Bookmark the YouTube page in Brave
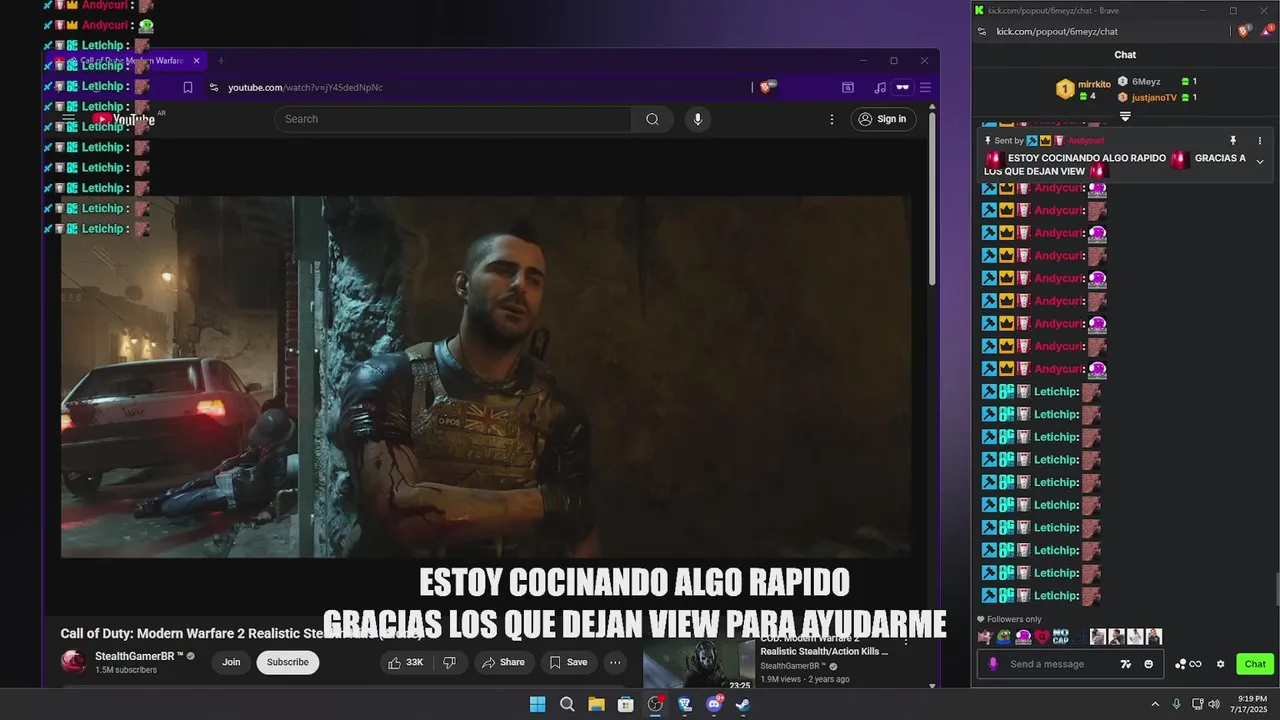 188,87
